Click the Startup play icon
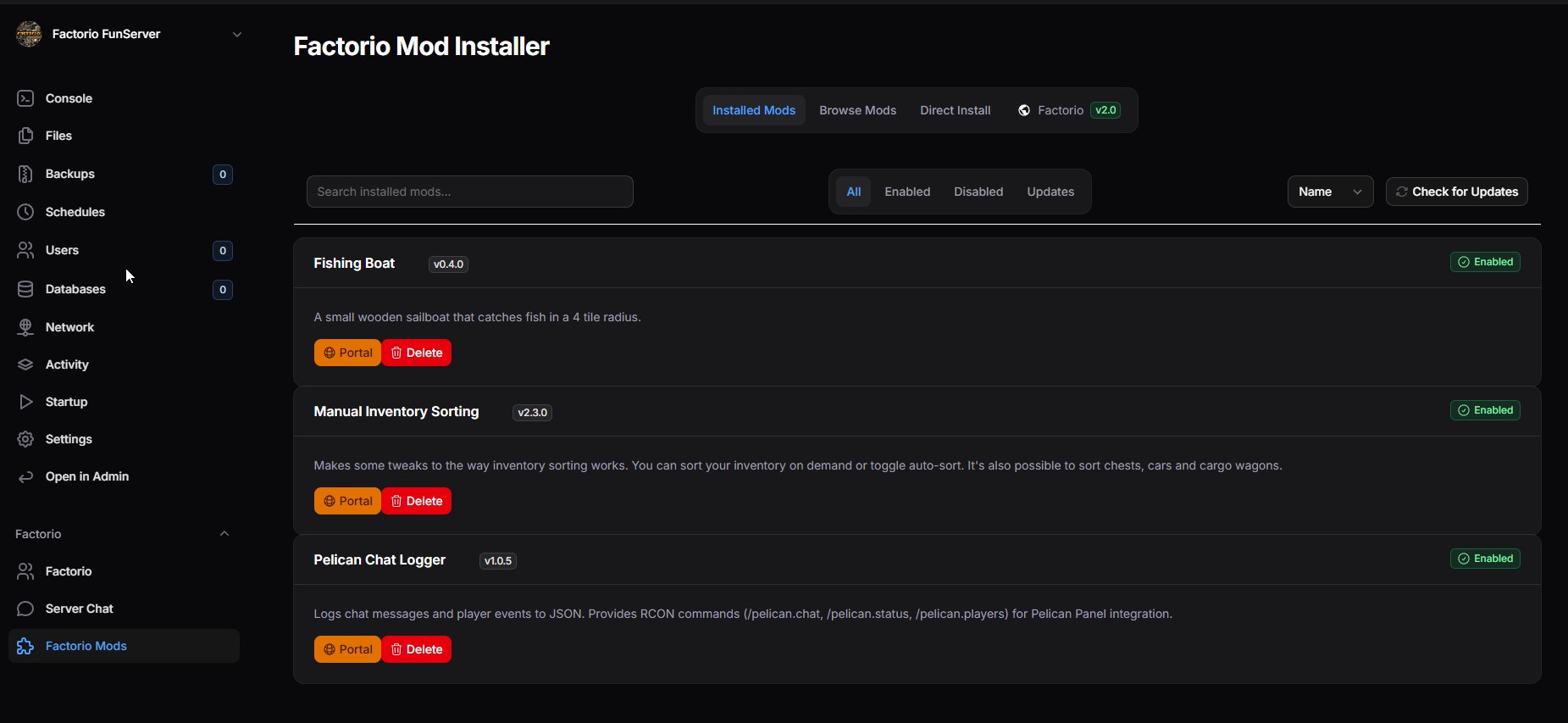 pyautogui.click(x=25, y=402)
